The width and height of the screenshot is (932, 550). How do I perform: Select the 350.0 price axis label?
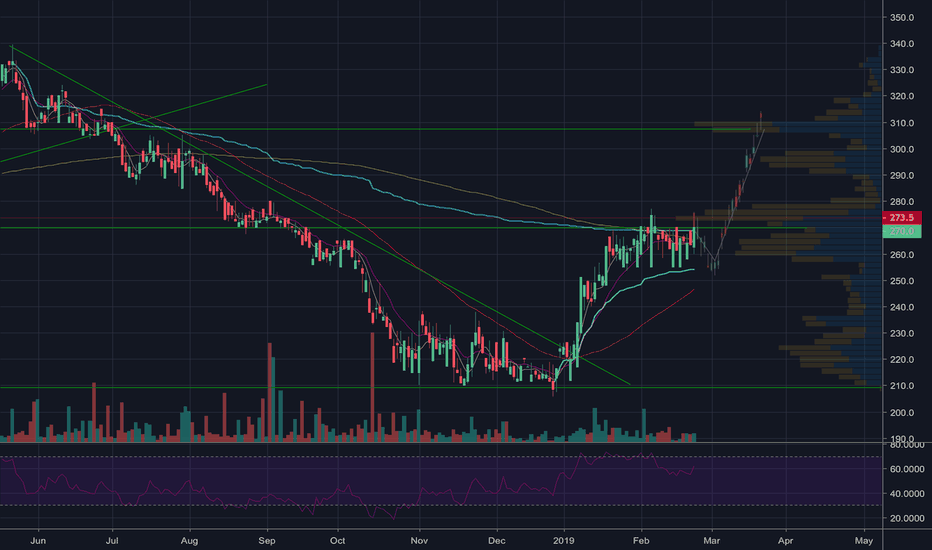tap(902, 17)
